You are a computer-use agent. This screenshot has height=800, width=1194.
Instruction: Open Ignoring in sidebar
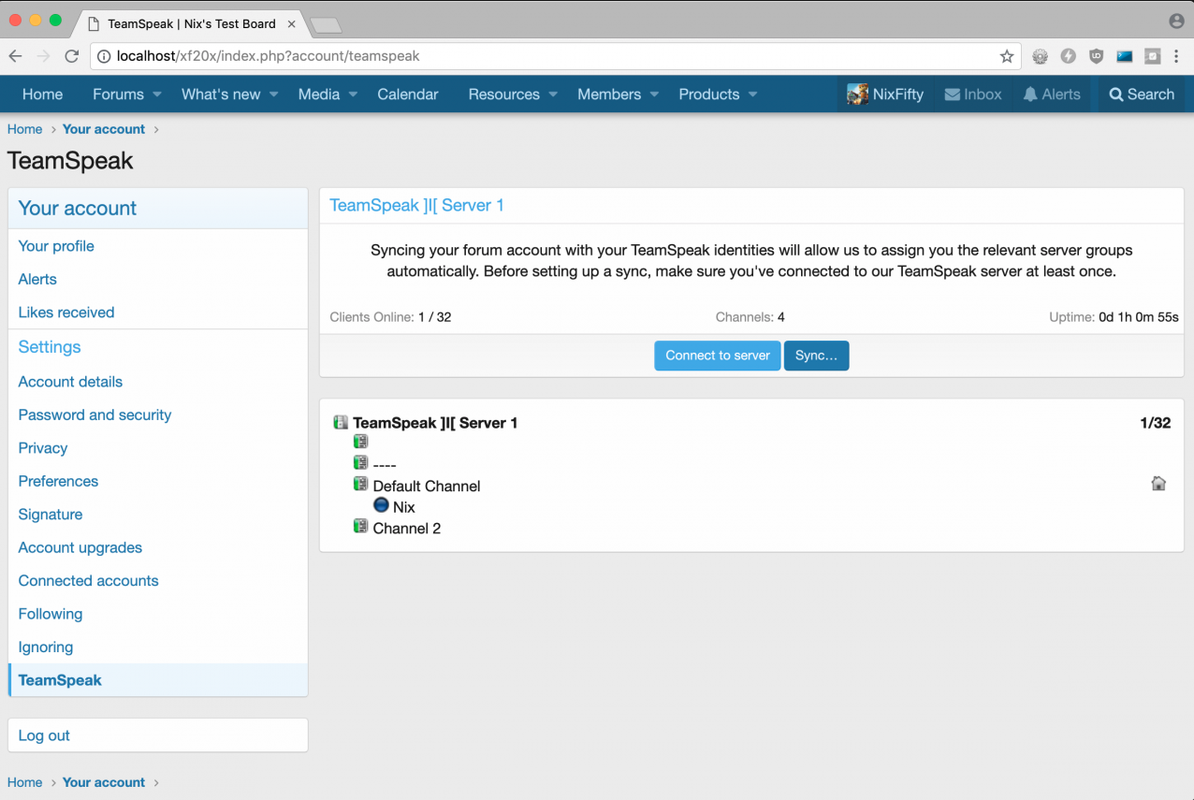pos(46,647)
